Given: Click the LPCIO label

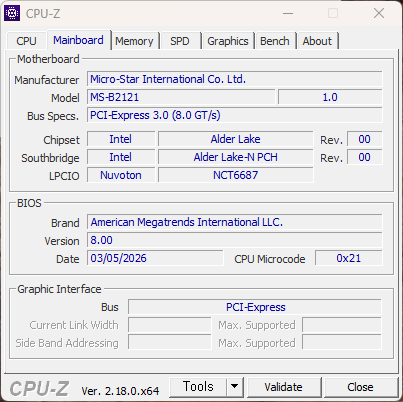Looking at the screenshot, I should point(64,176).
